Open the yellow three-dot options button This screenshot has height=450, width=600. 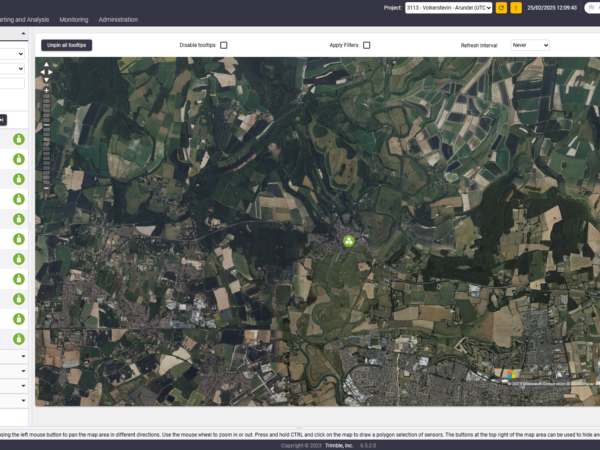516,8
